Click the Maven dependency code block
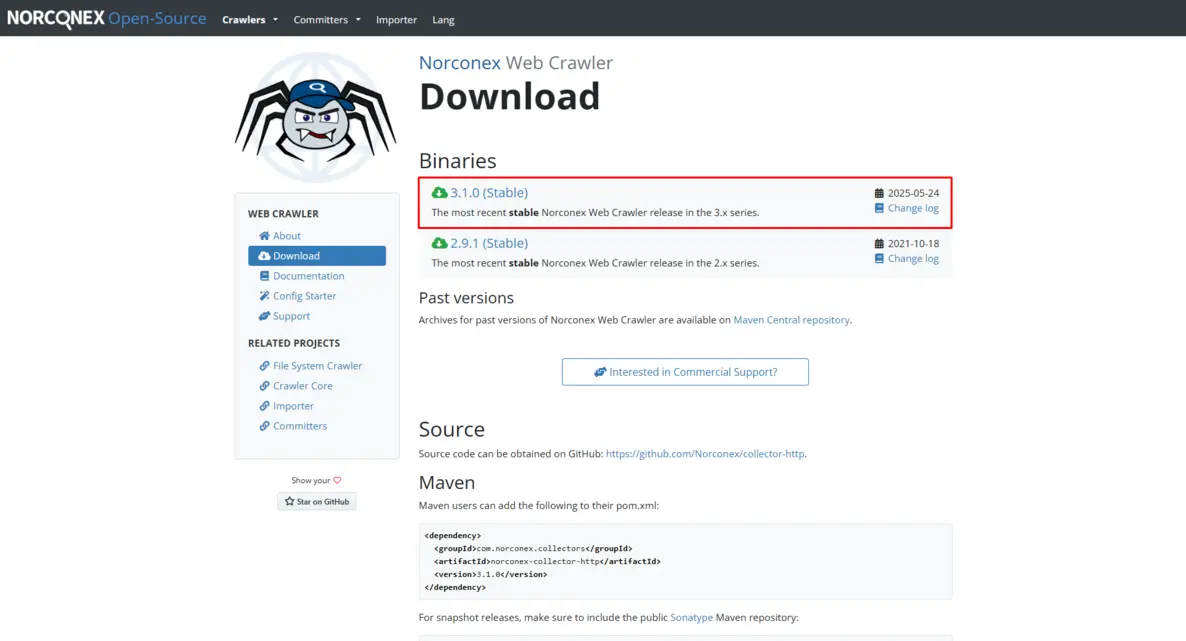1186x641 pixels. (685, 562)
